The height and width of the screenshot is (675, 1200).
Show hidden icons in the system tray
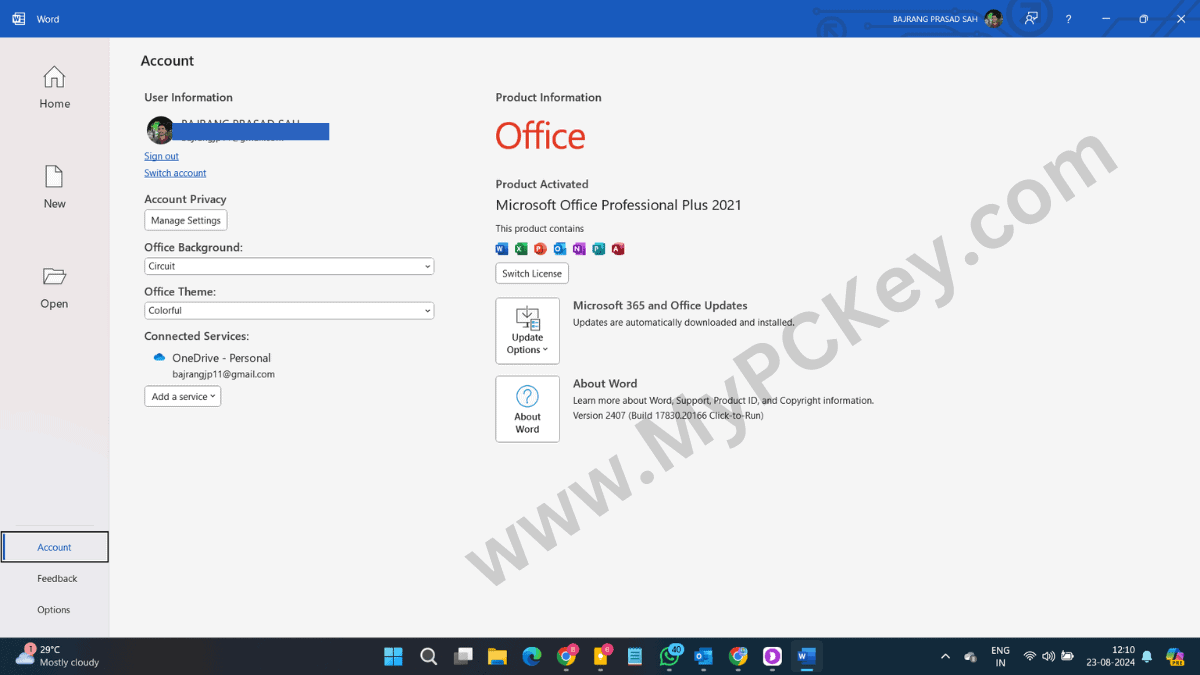[x=945, y=656]
